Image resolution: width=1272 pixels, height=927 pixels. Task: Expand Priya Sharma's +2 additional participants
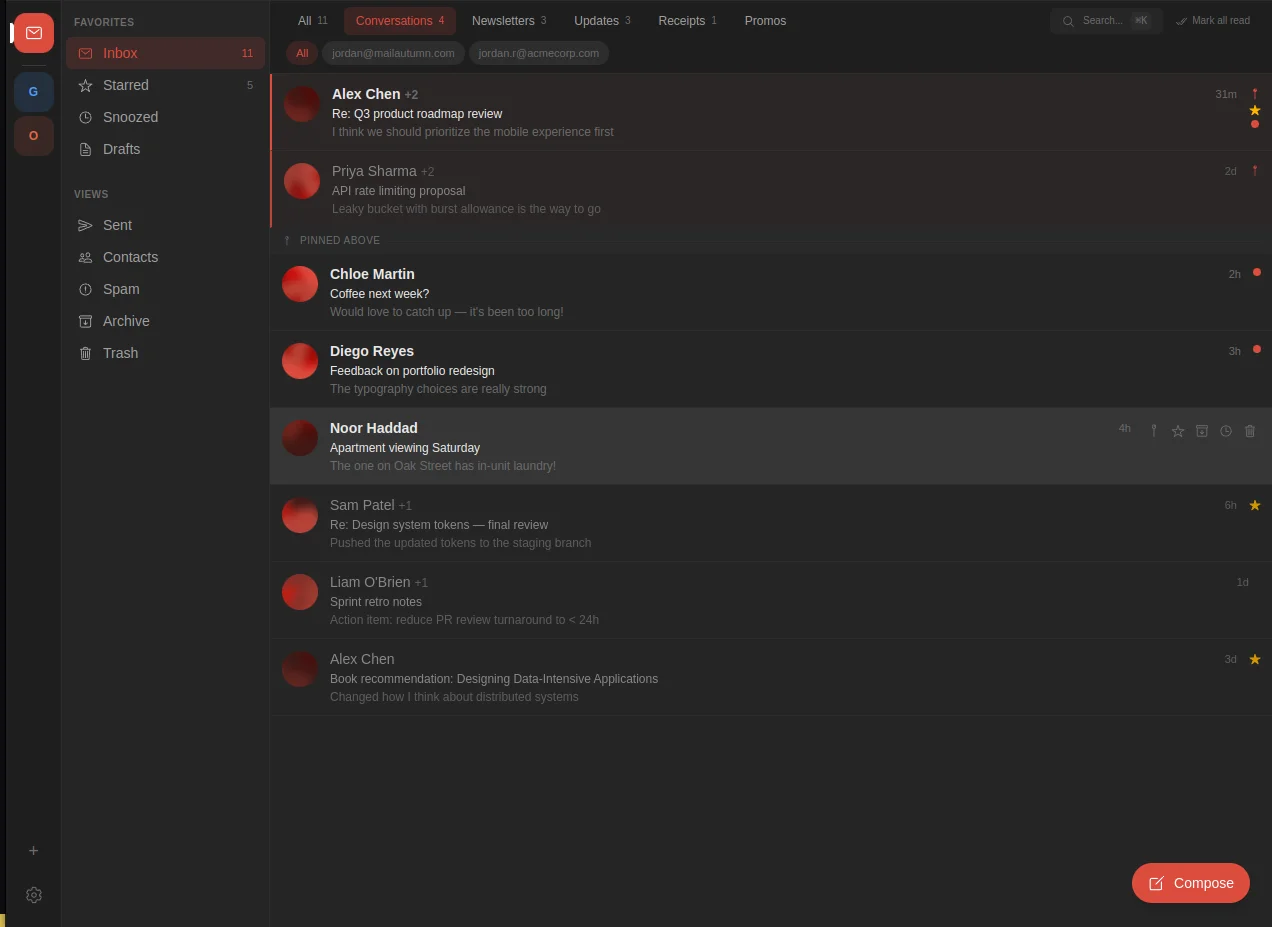coord(427,171)
